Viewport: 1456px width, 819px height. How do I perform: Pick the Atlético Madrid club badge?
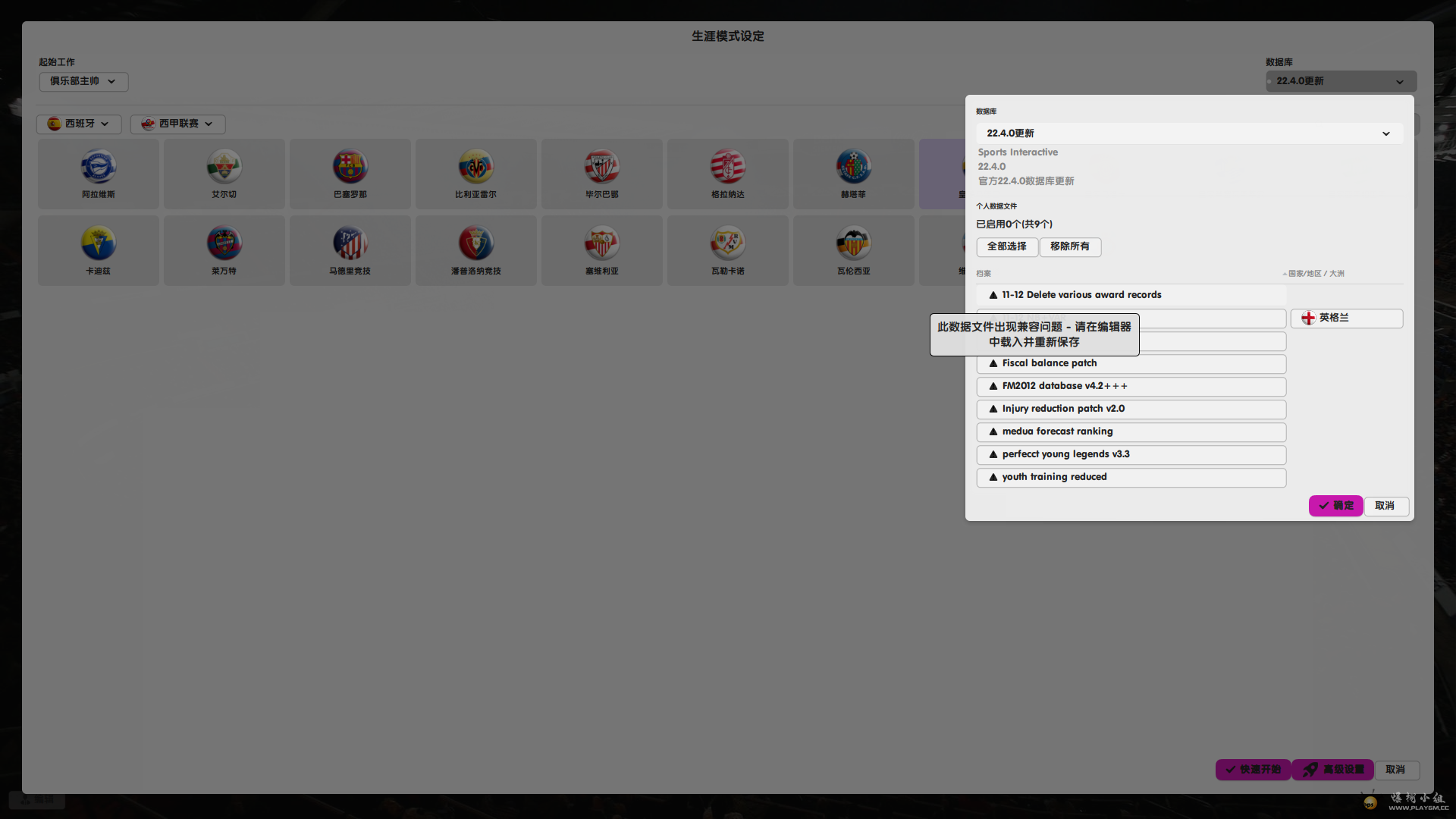350,243
